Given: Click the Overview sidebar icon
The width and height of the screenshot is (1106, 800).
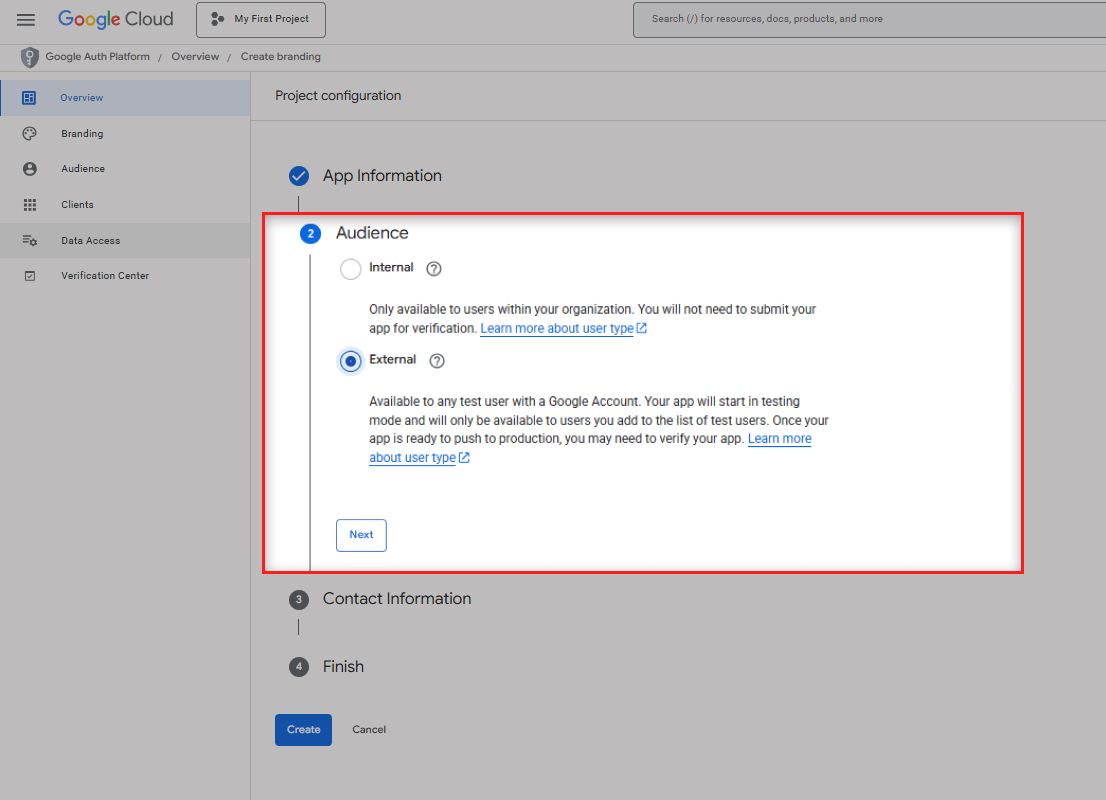Looking at the screenshot, I should [29, 98].
